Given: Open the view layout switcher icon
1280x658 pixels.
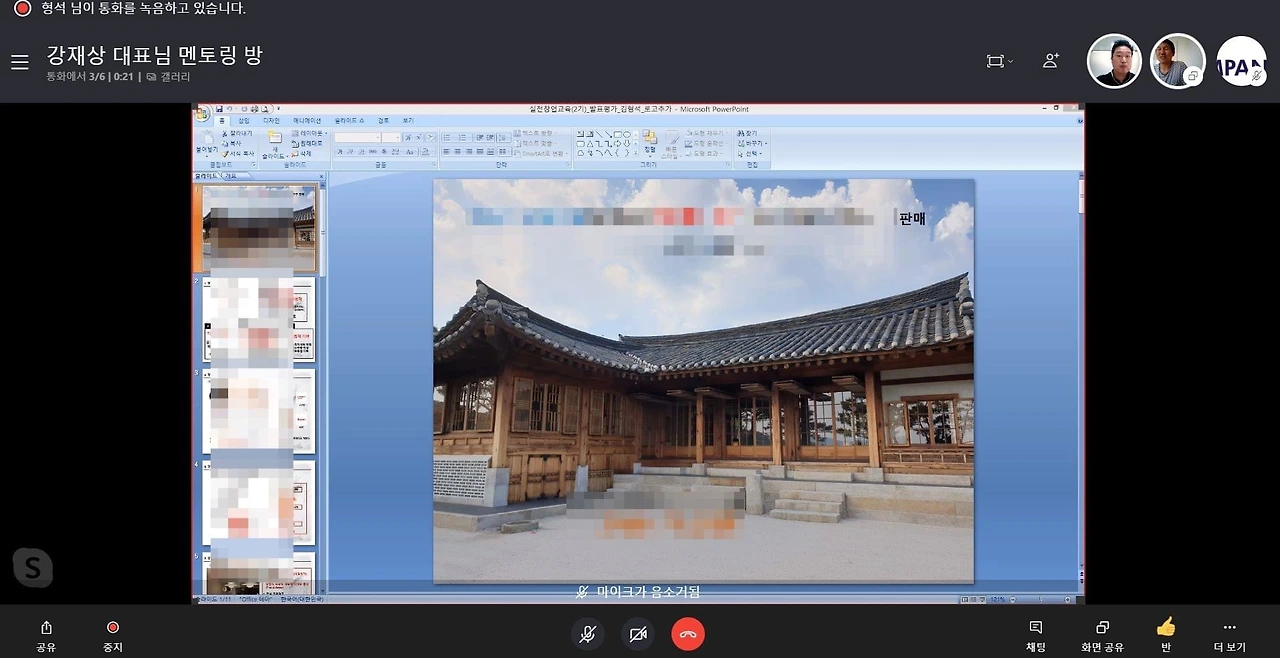Looking at the screenshot, I should click(994, 61).
